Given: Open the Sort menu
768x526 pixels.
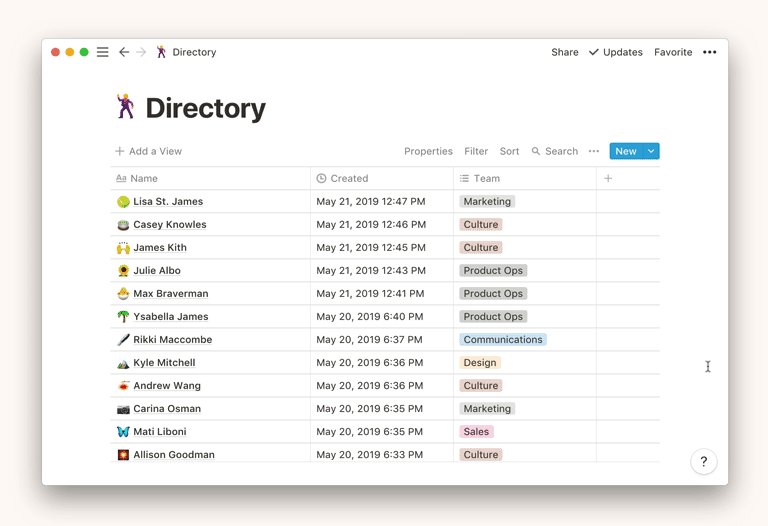Looking at the screenshot, I should pos(509,151).
